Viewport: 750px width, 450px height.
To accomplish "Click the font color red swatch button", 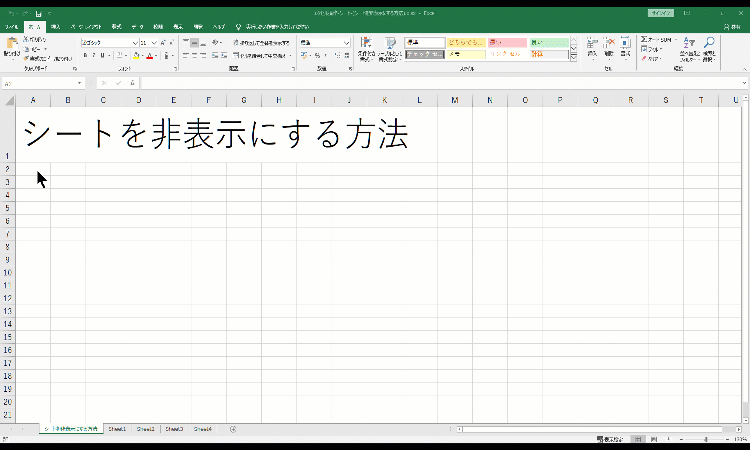I will pyautogui.click(x=149, y=56).
